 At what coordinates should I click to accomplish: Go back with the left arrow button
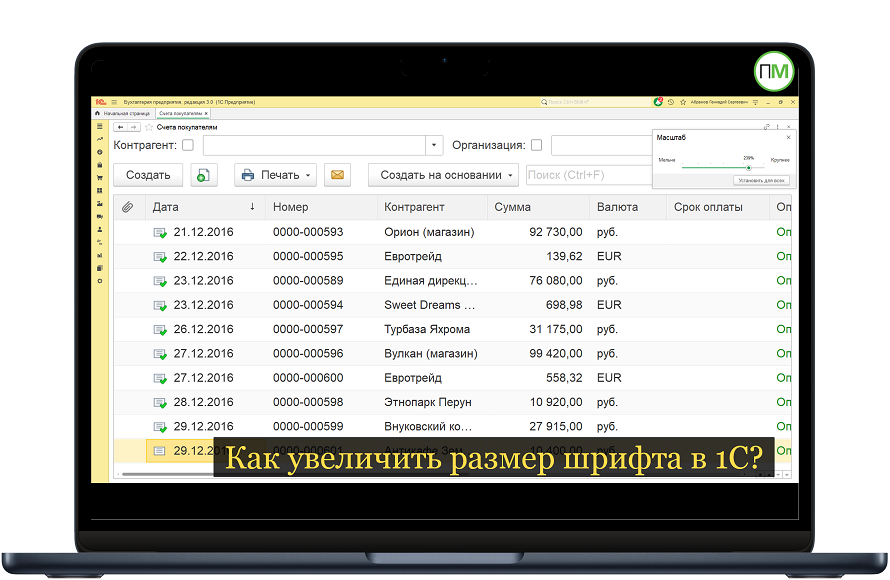point(120,127)
